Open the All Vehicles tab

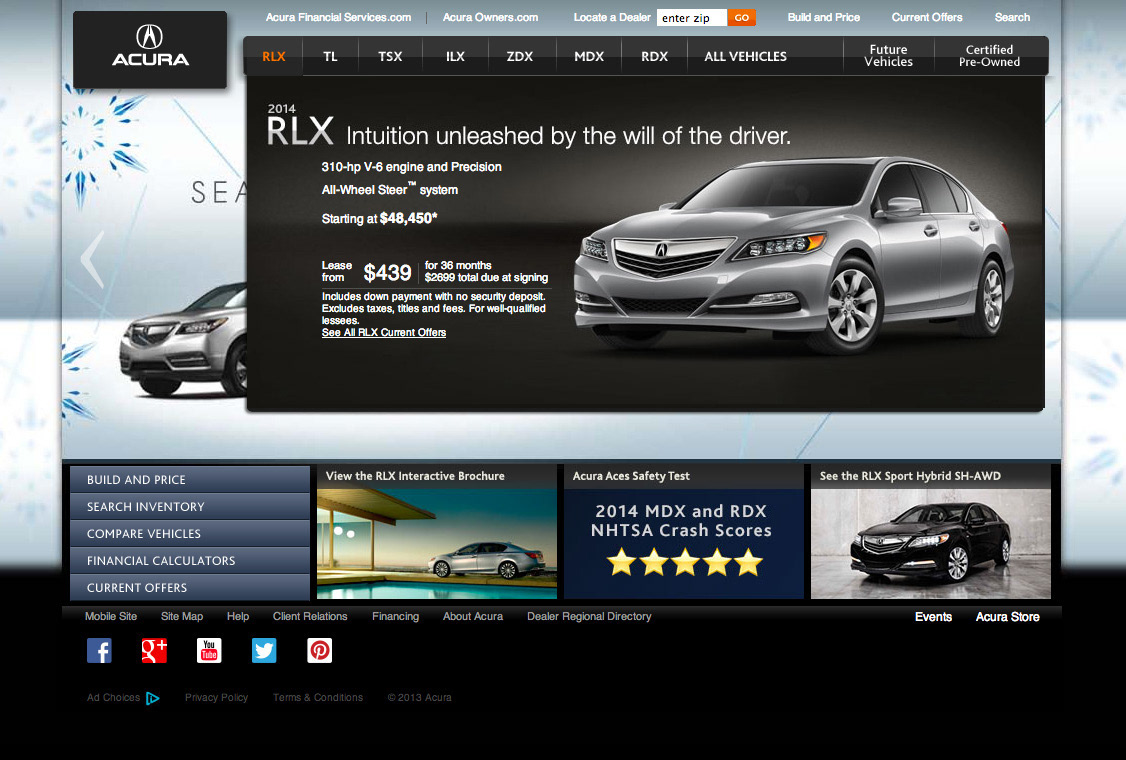tap(745, 56)
